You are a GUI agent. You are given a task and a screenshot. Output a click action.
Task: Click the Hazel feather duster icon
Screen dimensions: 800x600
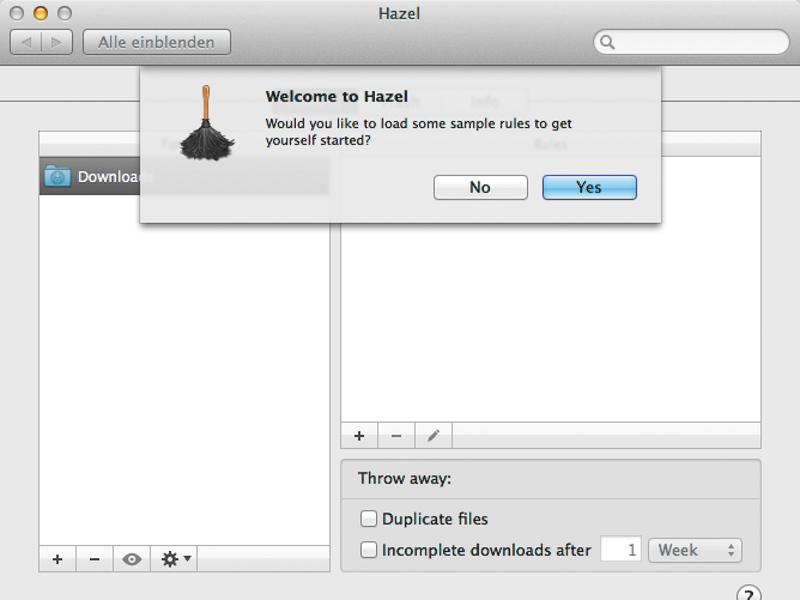click(x=207, y=123)
